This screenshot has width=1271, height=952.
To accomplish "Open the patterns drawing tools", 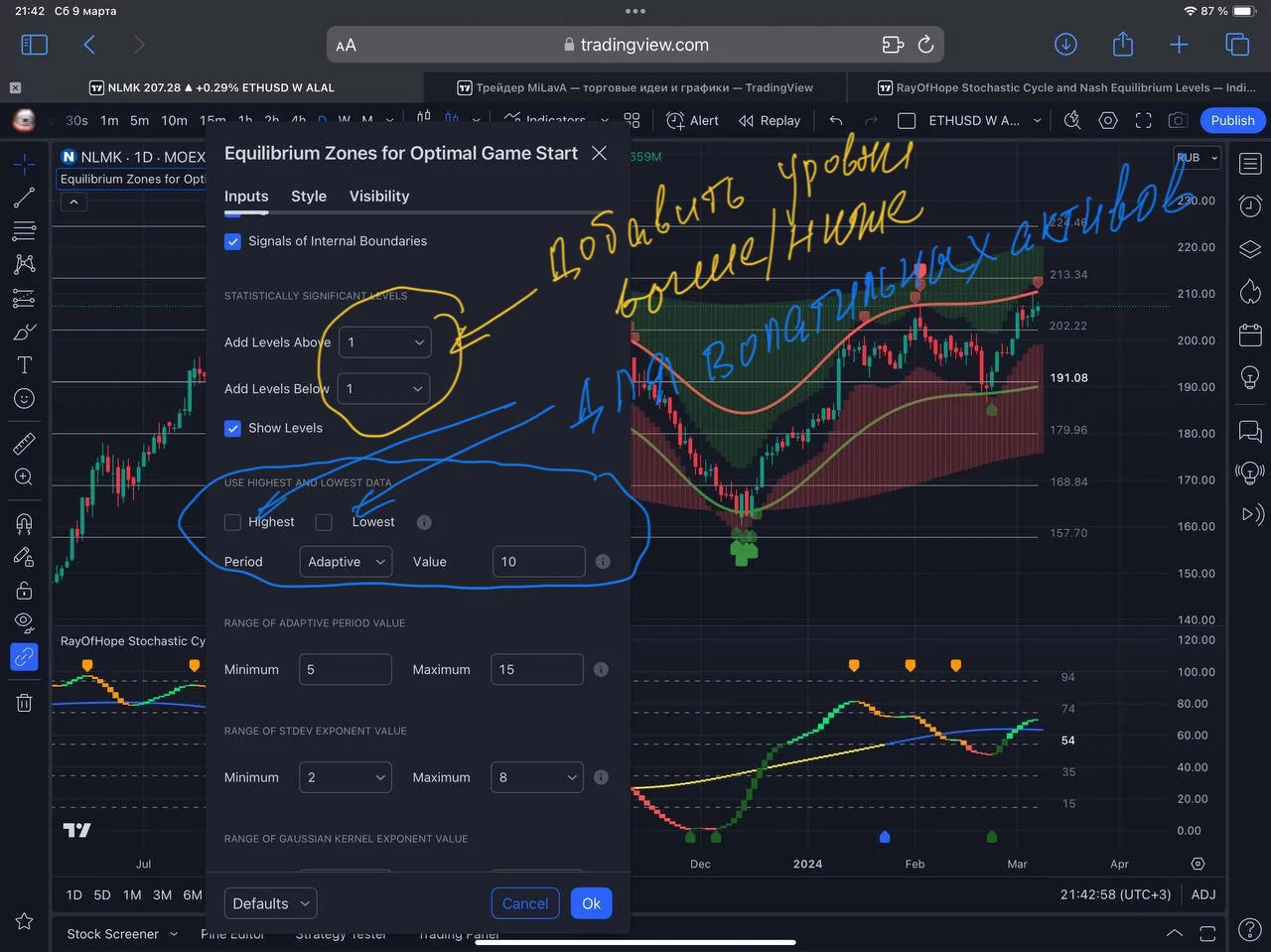I will (x=25, y=264).
